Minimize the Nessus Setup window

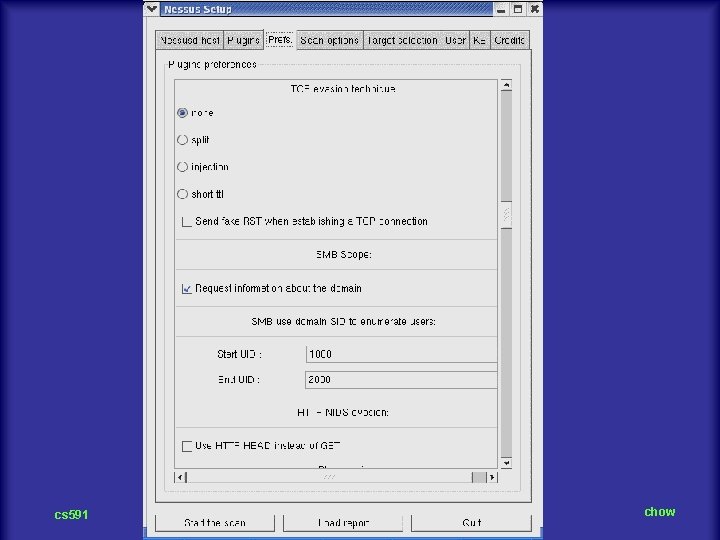(x=501, y=9)
